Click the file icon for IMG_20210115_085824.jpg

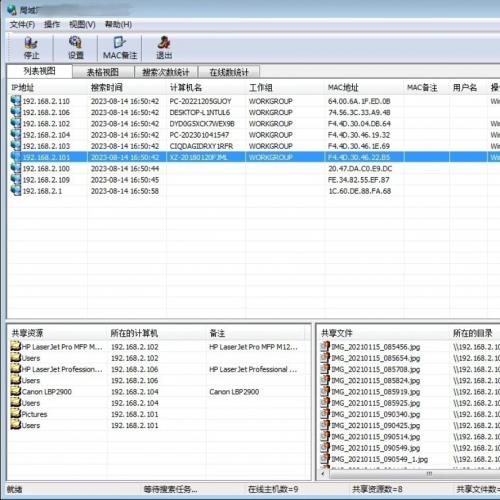(x=325, y=380)
